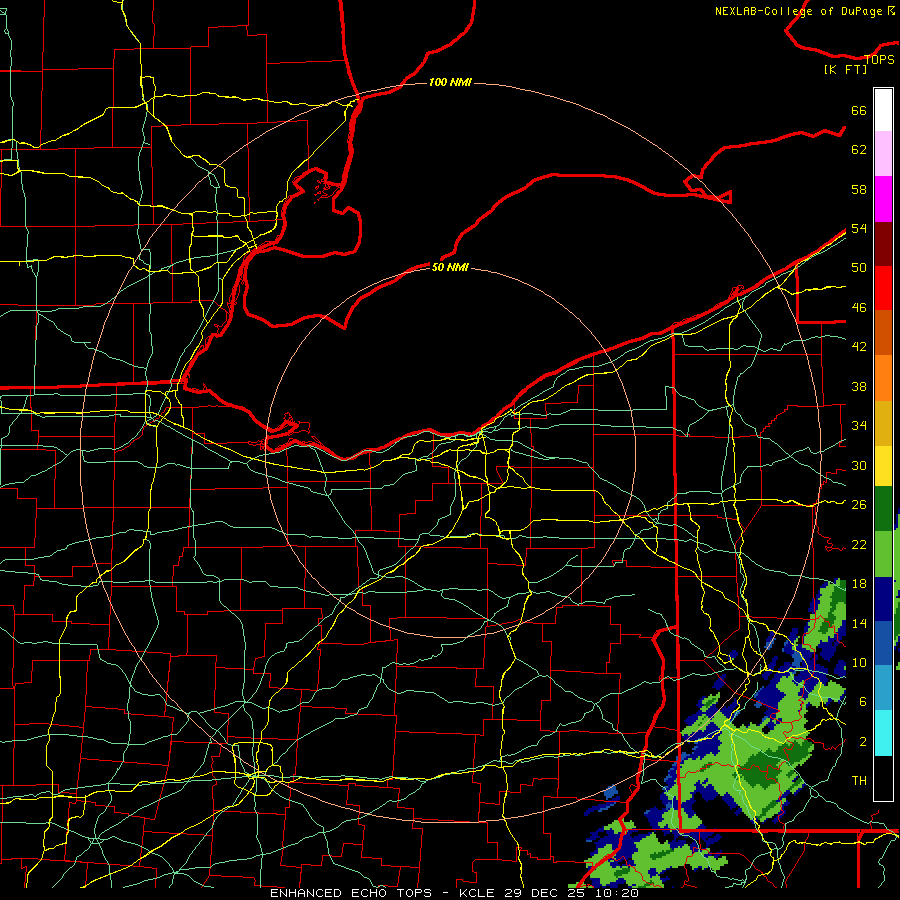Click the "22" legend value
Viewport: 900px width, 900px height.
(859, 544)
